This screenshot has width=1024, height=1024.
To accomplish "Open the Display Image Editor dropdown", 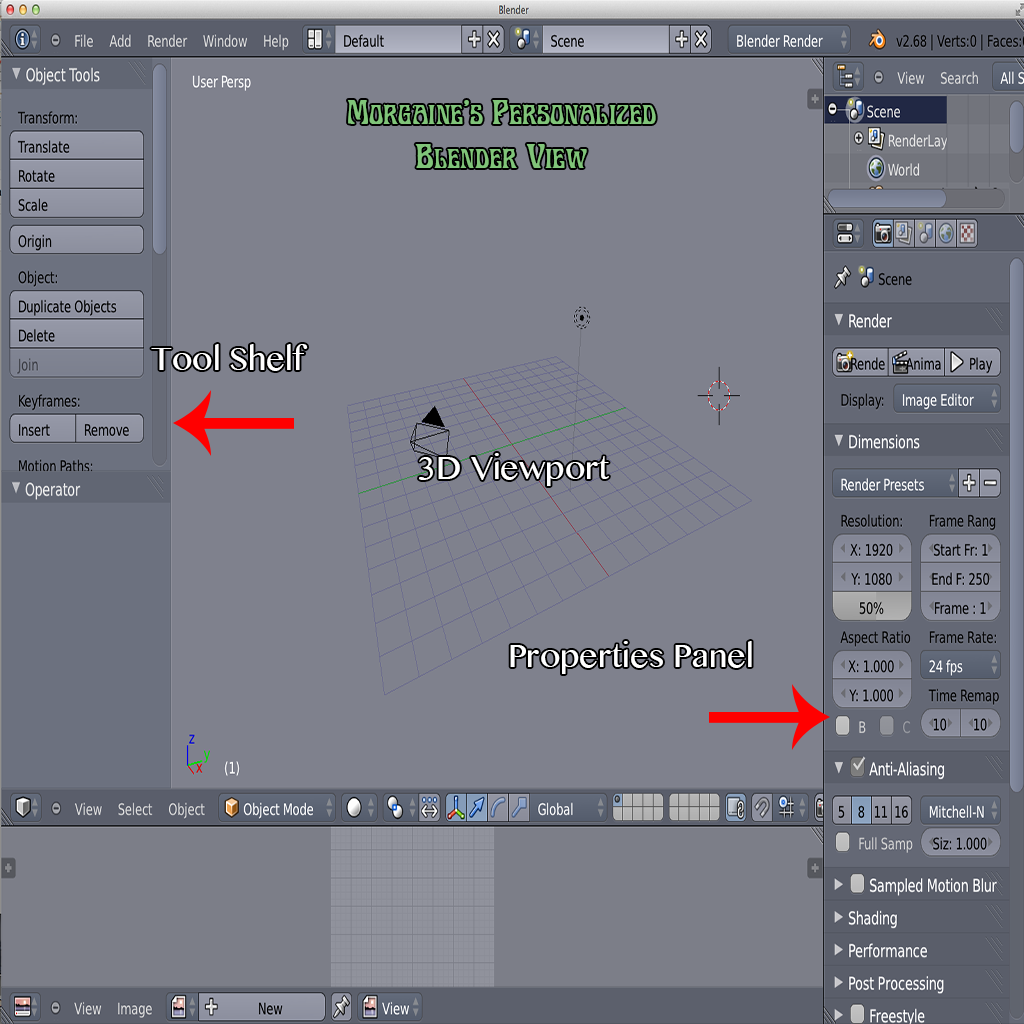I will coord(946,399).
